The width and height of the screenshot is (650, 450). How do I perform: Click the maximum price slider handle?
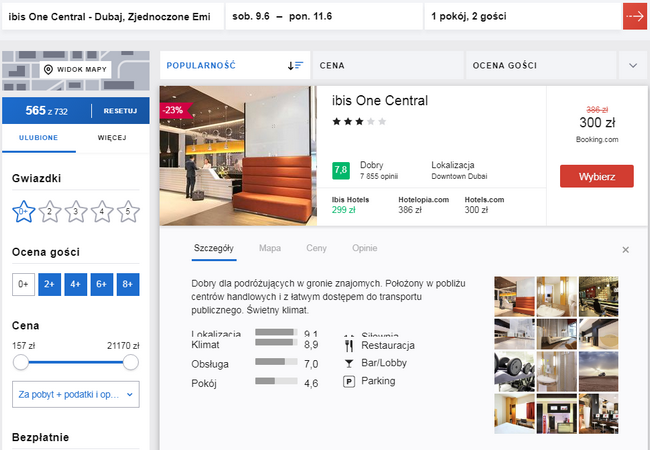[x=130, y=363]
